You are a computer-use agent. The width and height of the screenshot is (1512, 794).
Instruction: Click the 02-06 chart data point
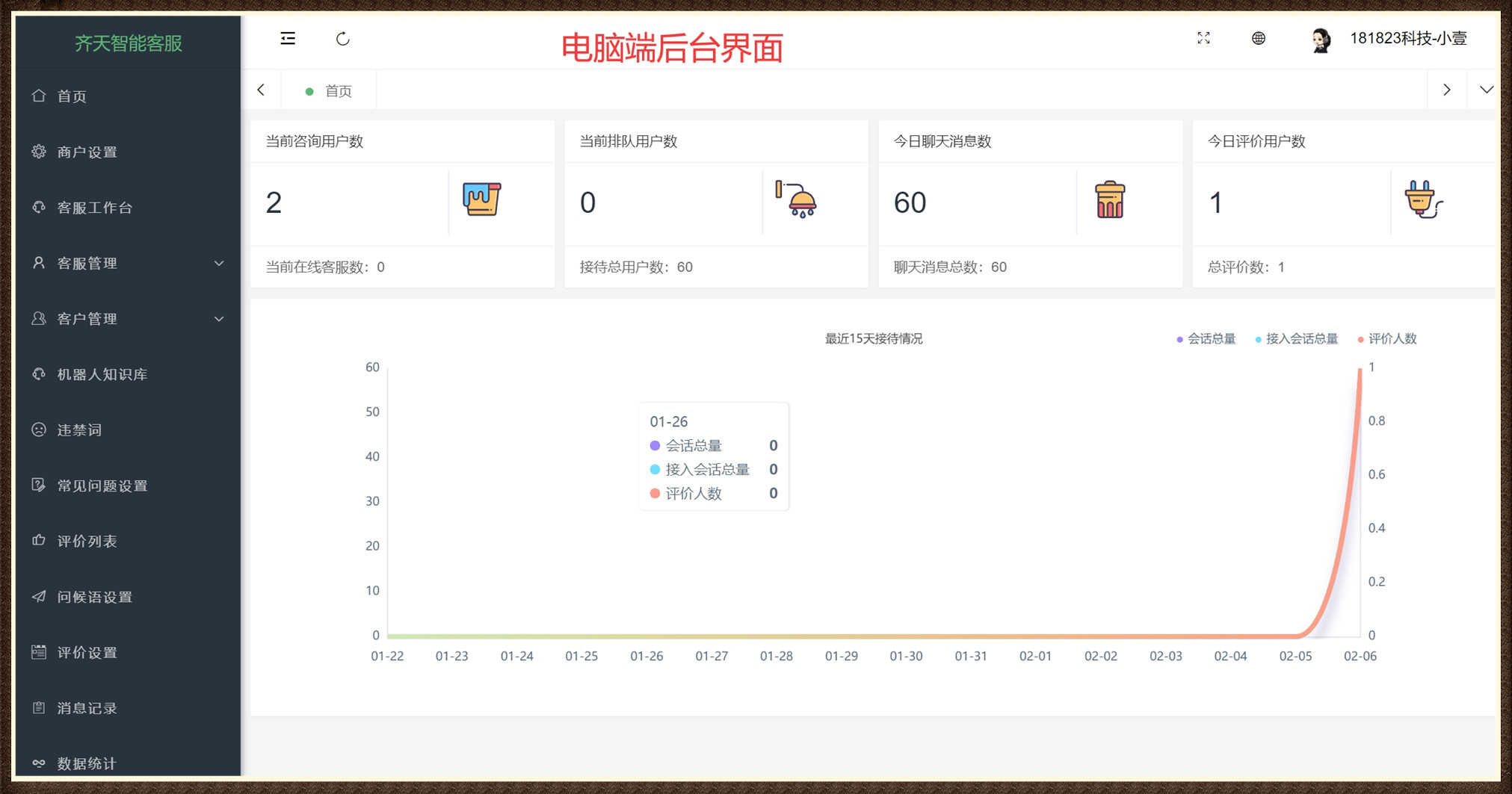1360,369
